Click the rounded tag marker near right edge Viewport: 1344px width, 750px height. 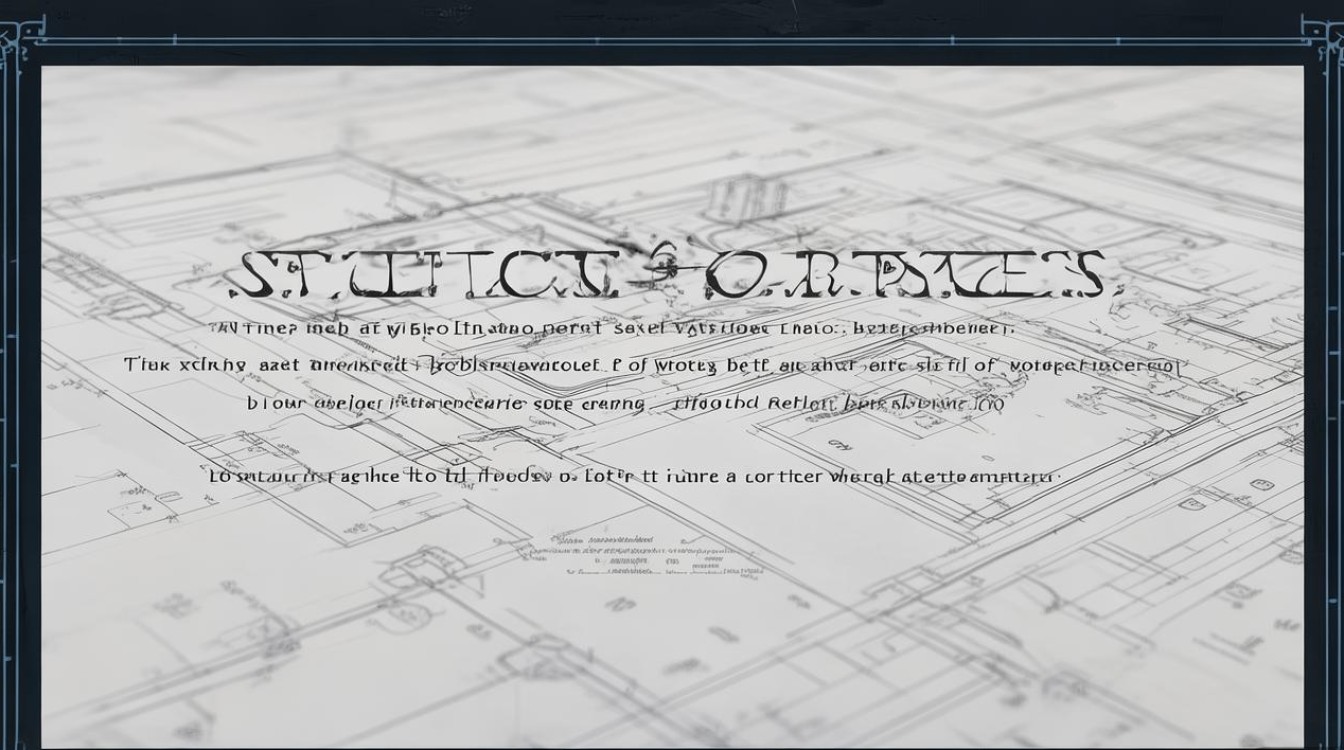tap(1262, 484)
